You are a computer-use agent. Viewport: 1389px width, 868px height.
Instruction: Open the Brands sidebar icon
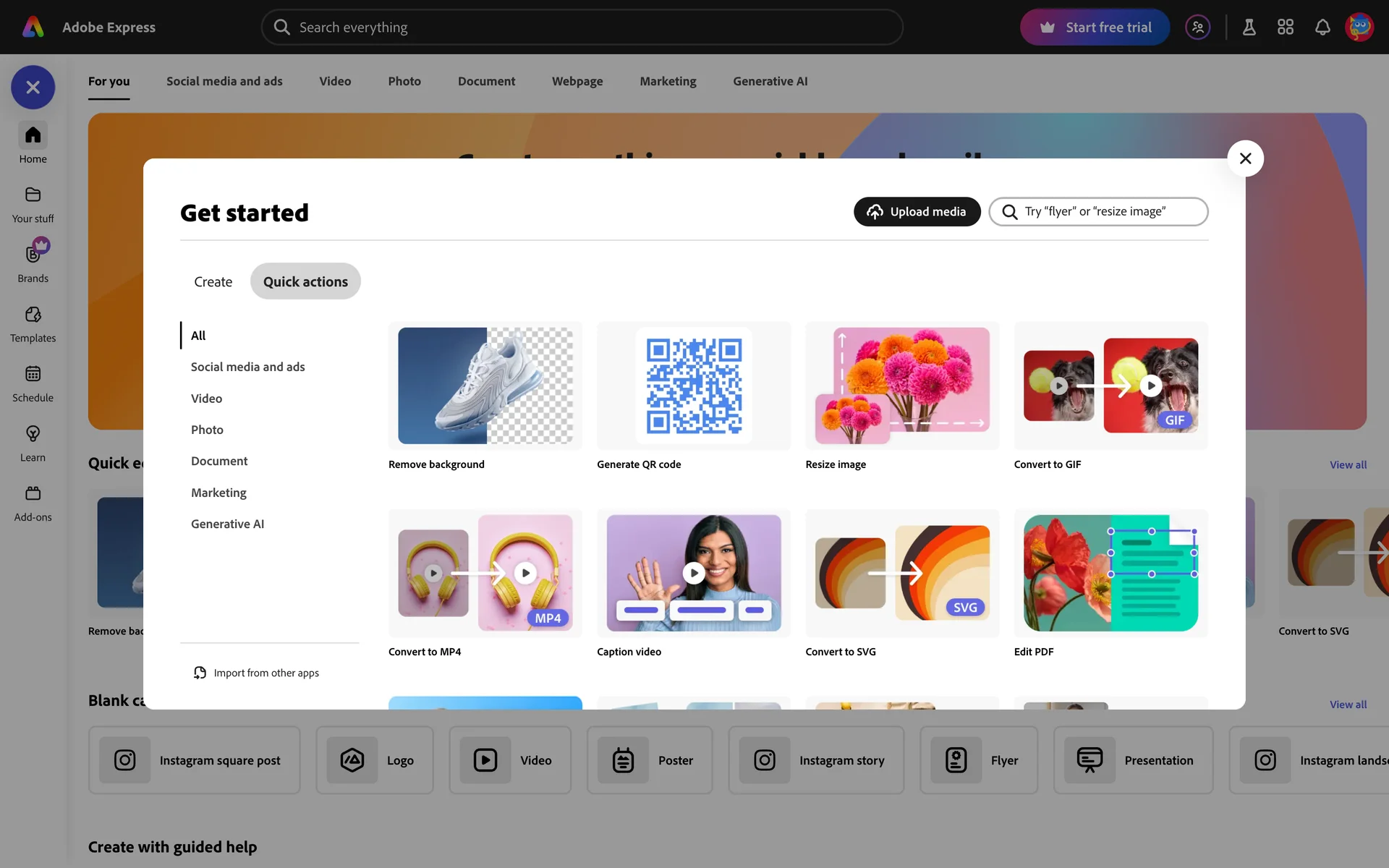[x=33, y=255]
